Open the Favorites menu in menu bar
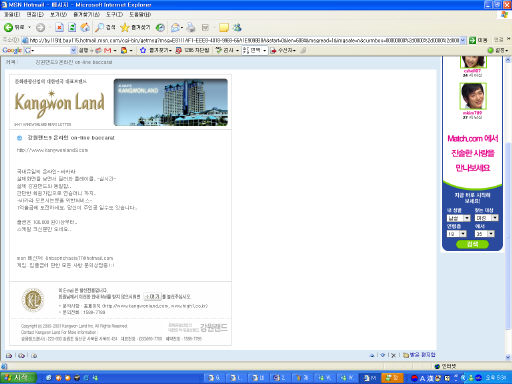 [86, 15]
